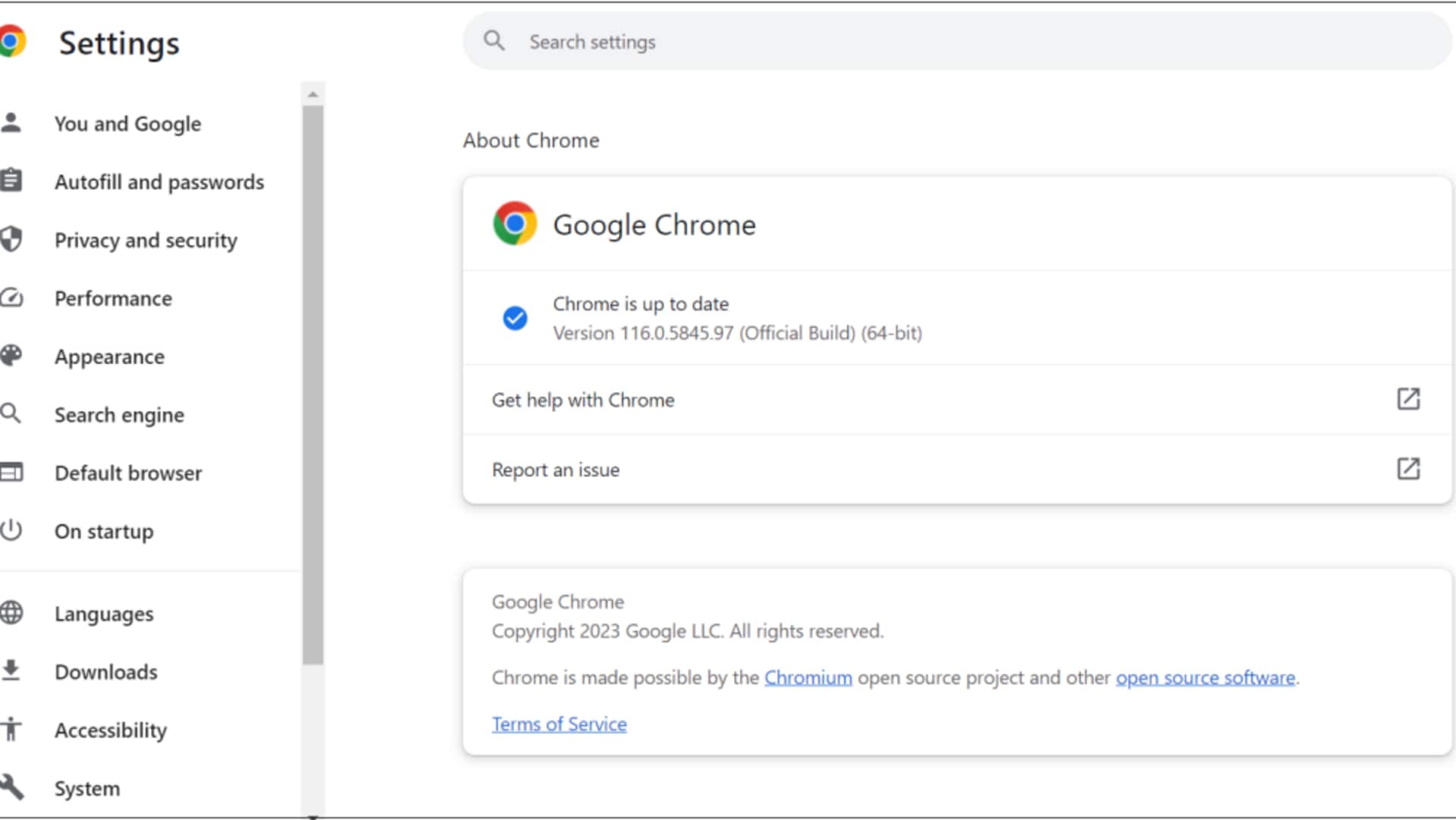Click the Version 116.0.5845.97 text
The height and width of the screenshot is (820, 1456).
737,333
